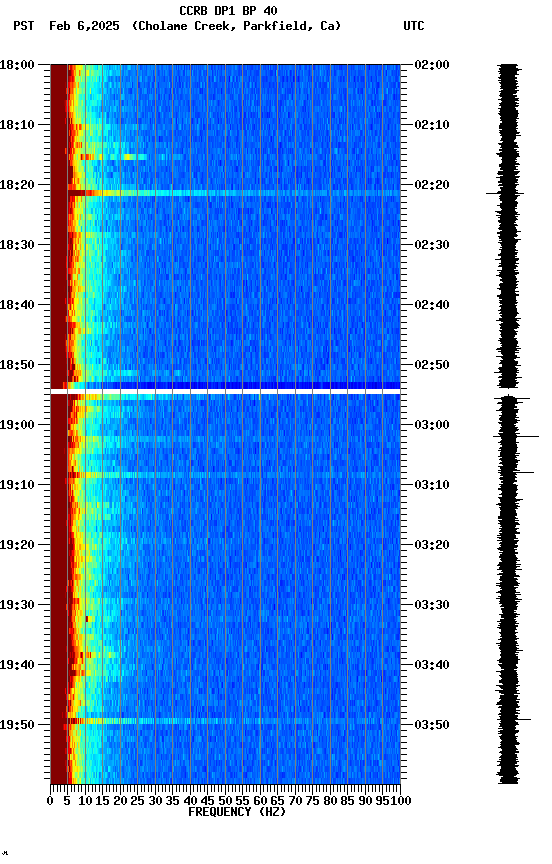The height and width of the screenshot is (864, 552).
Task: Click the 19:50 PST time label
Action: point(17,725)
